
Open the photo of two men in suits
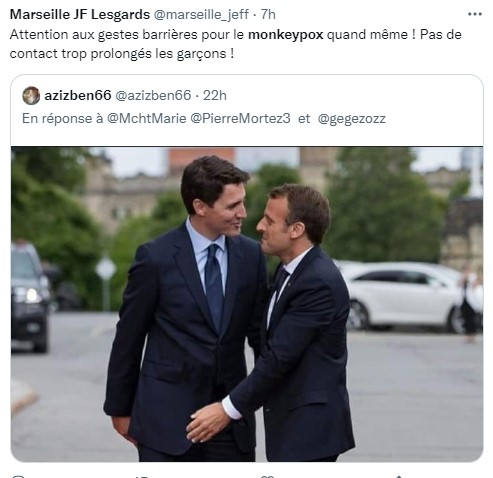point(247,304)
